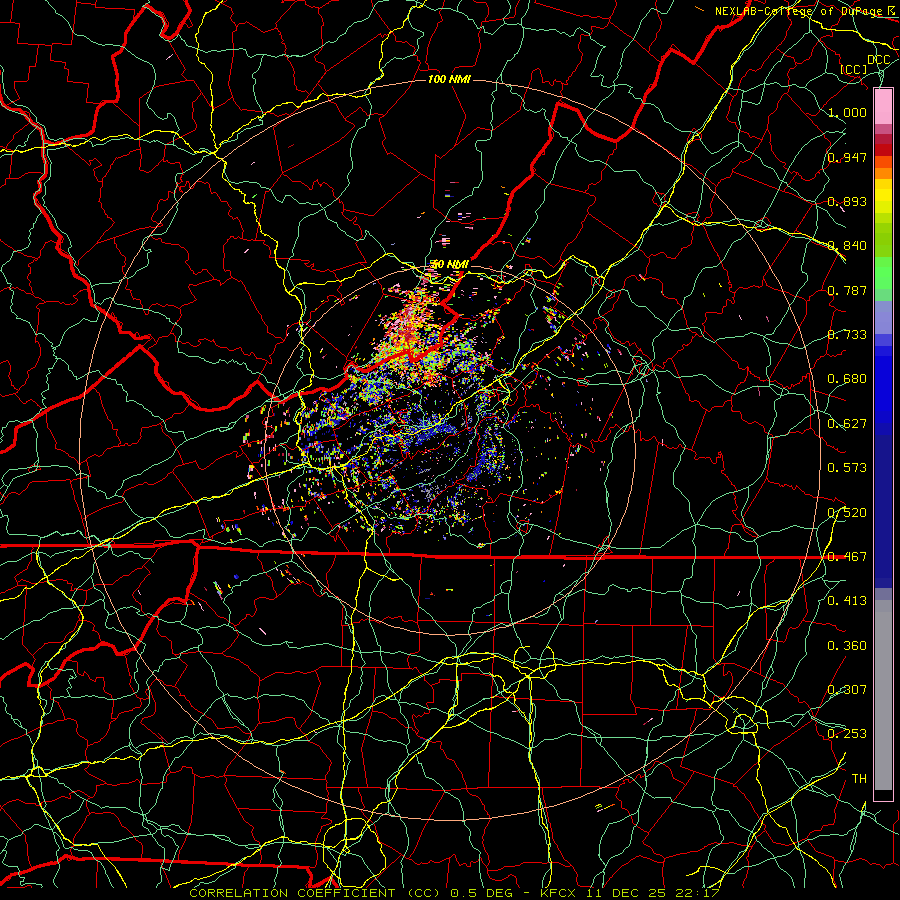Select the 0.893 legend value

(x=847, y=201)
